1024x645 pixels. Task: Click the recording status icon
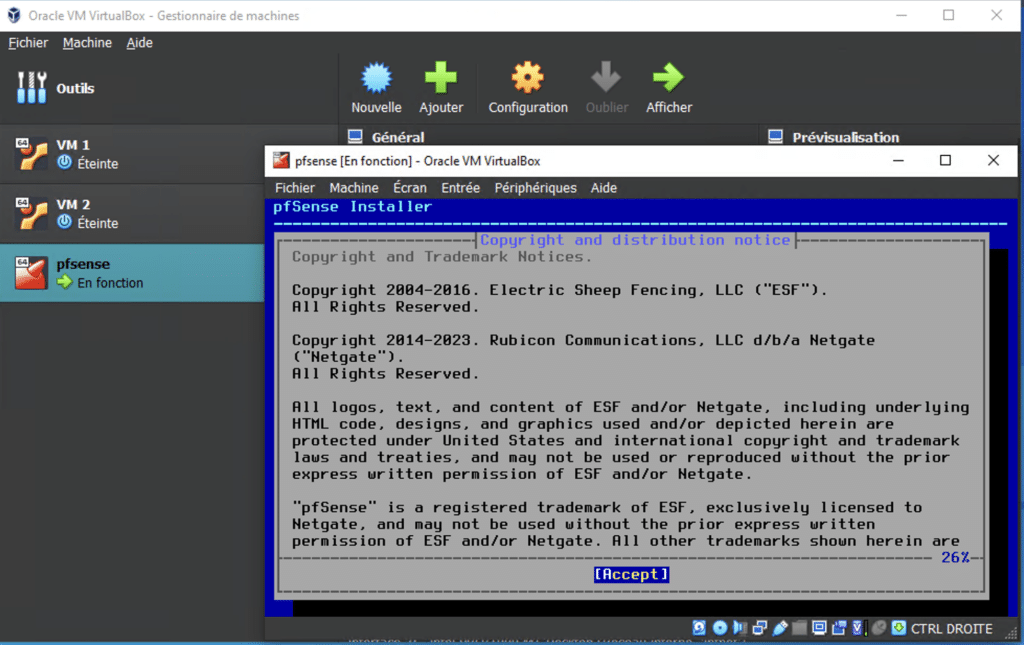coord(839,628)
